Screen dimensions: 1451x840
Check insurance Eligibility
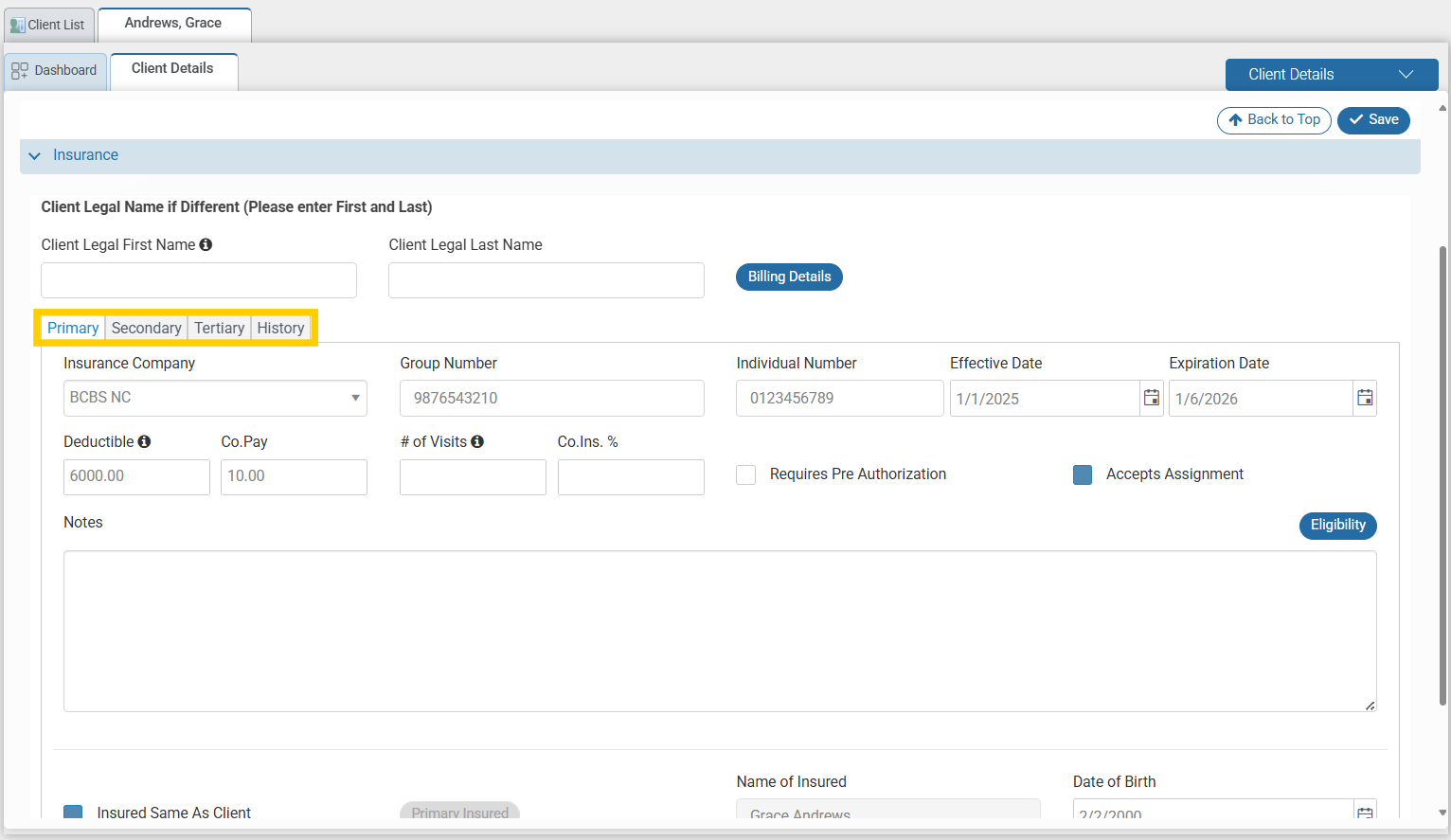coord(1337,526)
